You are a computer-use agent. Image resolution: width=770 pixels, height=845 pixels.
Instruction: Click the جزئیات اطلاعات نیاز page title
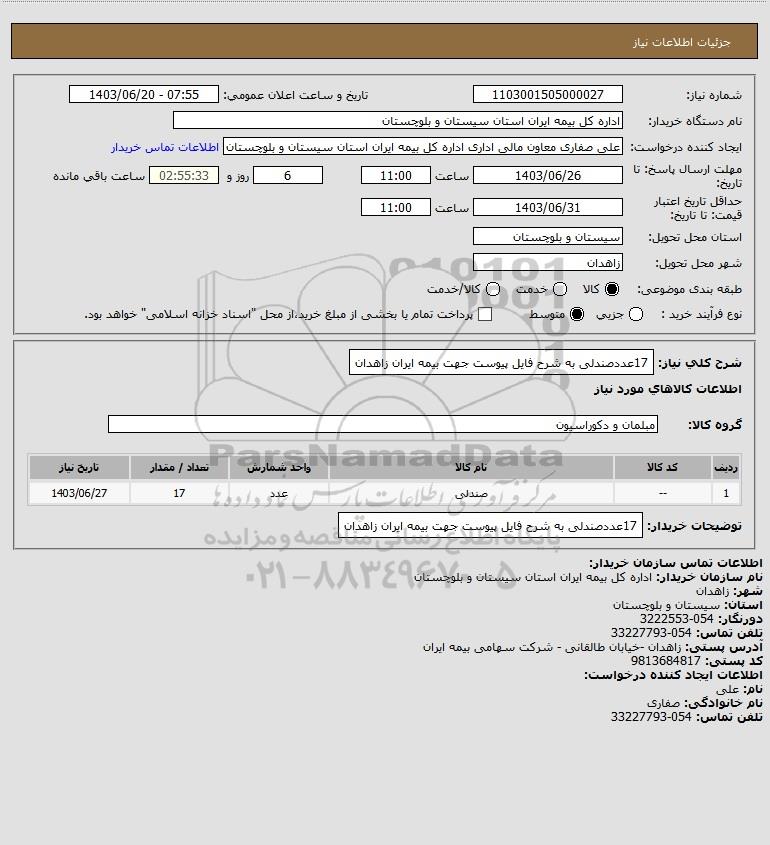click(682, 42)
